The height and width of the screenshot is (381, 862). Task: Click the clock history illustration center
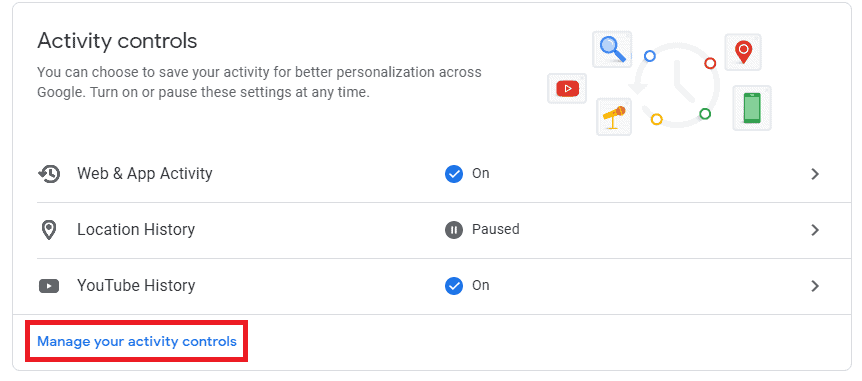pos(677,86)
